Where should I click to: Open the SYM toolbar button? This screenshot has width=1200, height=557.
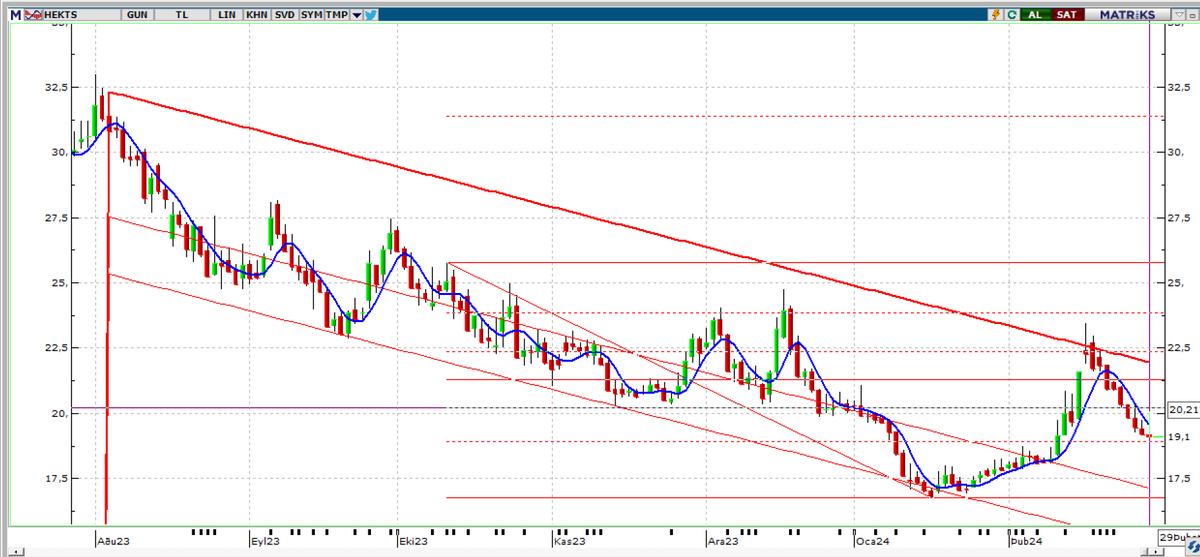[x=311, y=15]
